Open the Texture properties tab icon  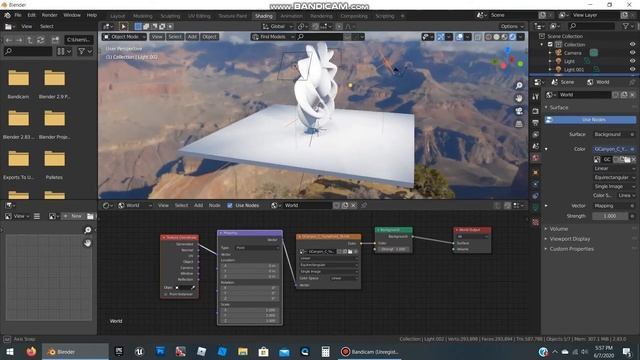536,222
